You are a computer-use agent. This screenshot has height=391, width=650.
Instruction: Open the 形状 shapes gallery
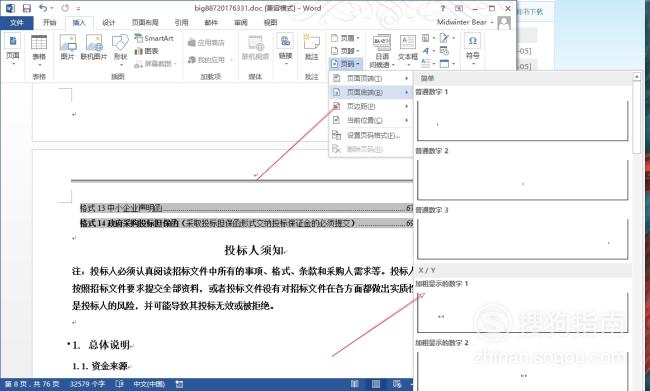click(120, 50)
